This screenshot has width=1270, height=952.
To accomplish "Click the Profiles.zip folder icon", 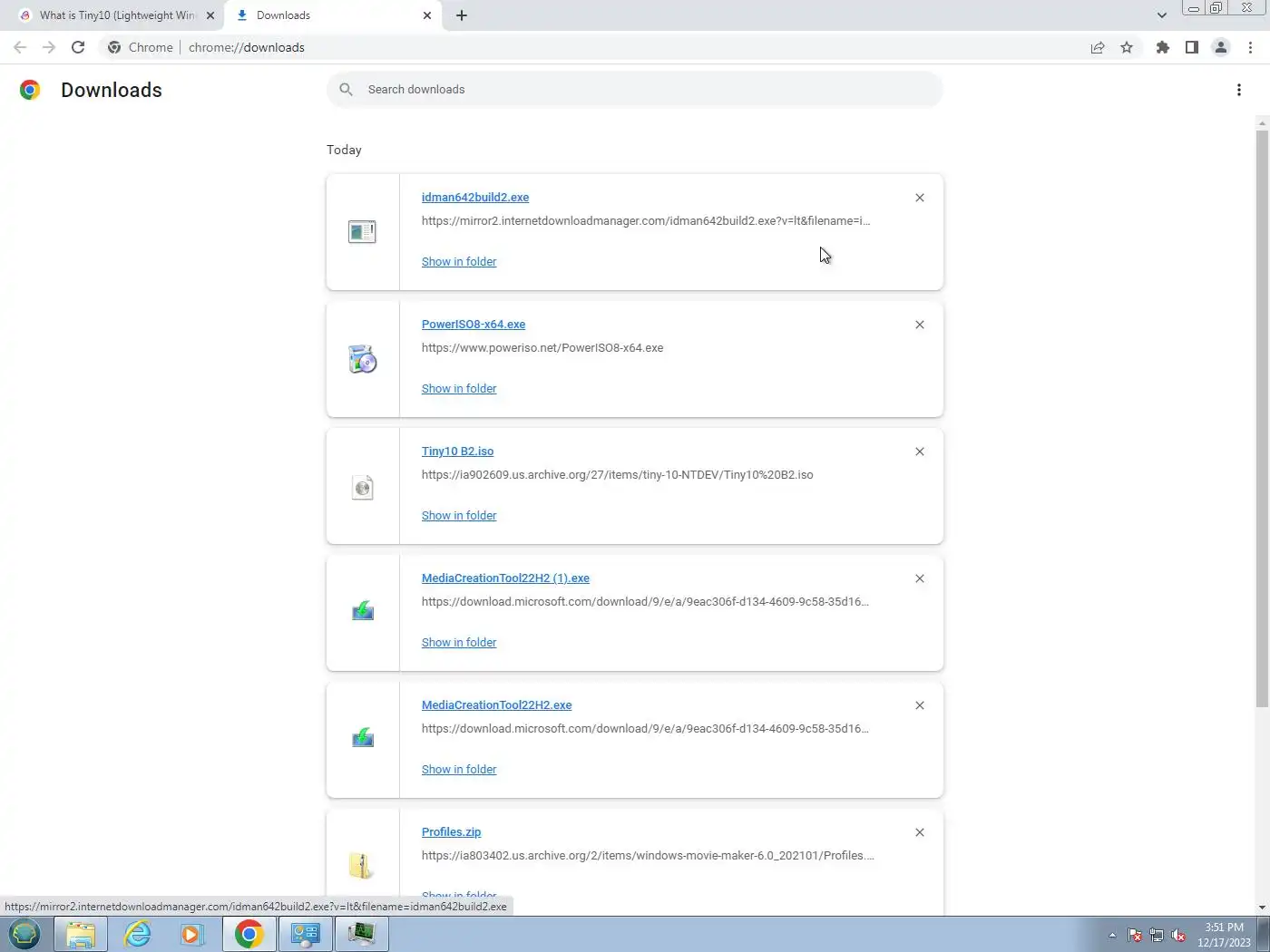I will coord(361,866).
